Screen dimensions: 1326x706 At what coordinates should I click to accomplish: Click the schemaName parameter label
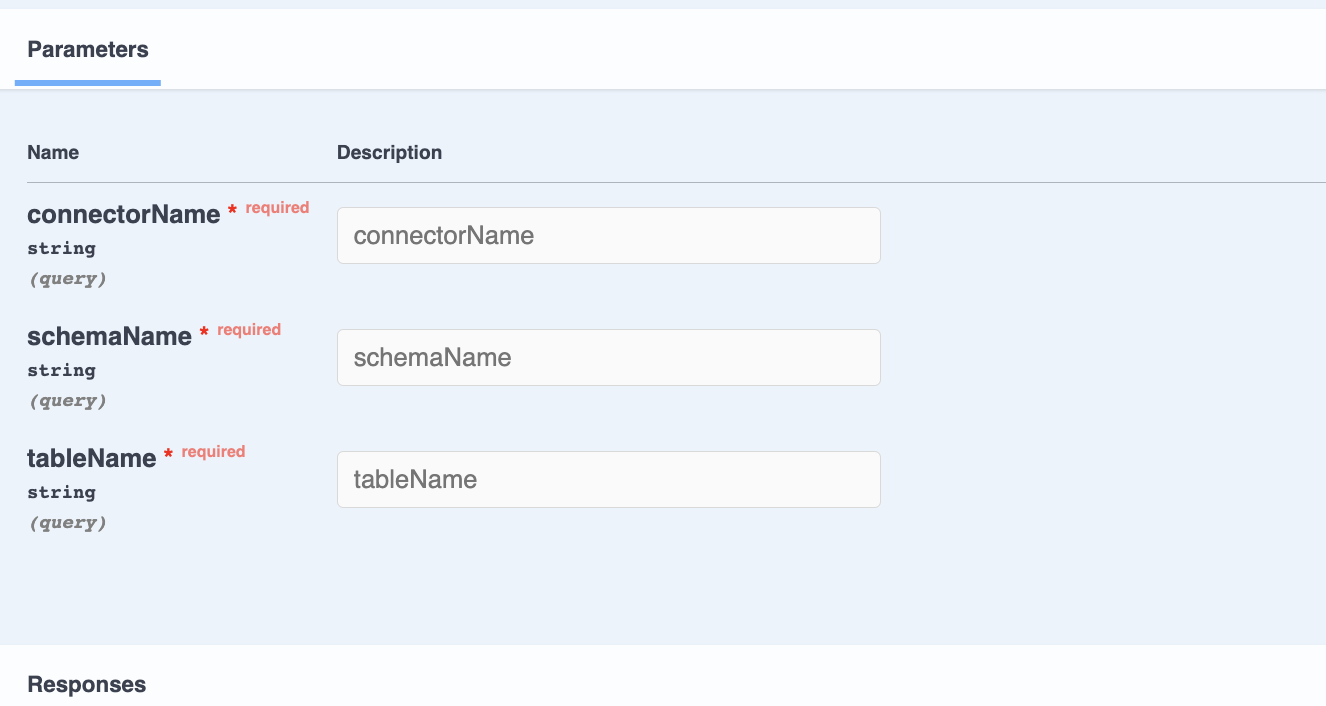109,336
